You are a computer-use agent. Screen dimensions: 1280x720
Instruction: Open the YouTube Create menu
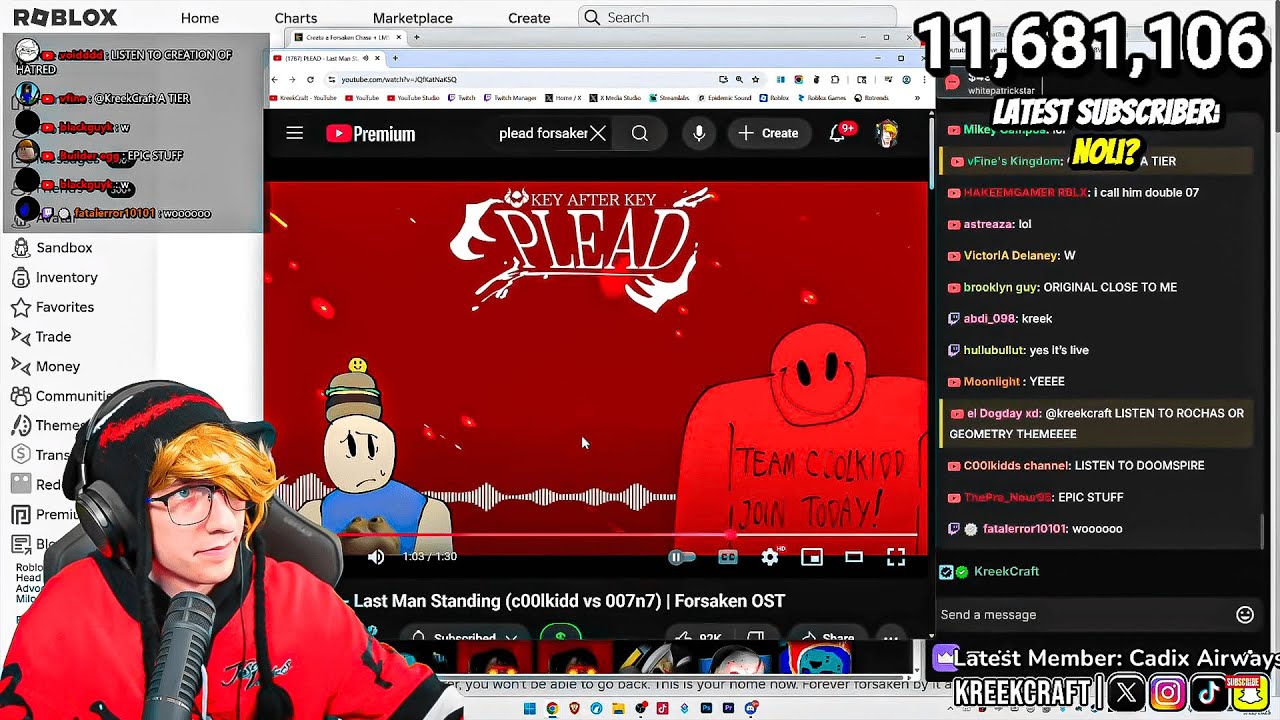(x=768, y=133)
